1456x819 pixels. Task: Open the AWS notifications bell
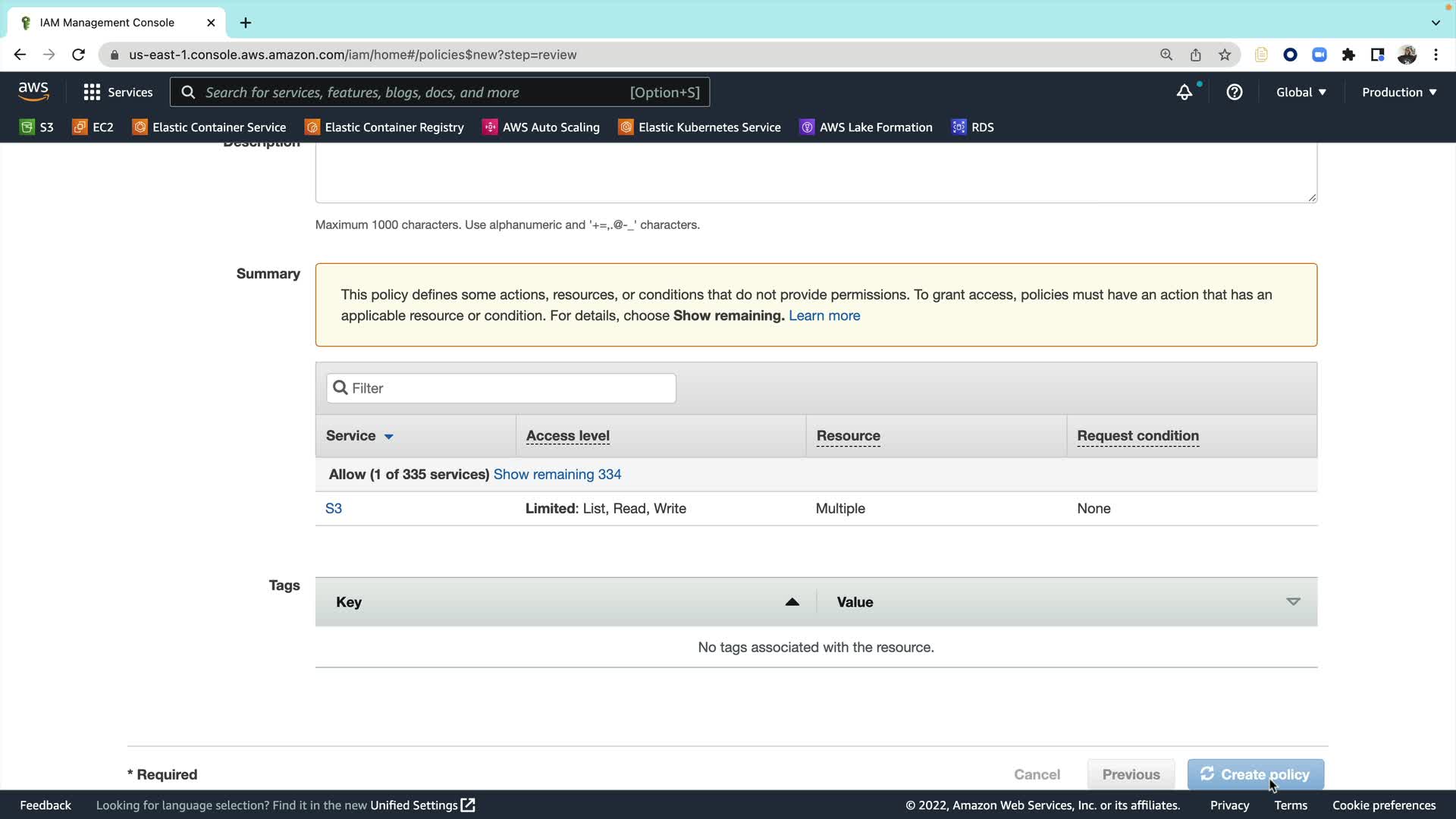tap(1184, 93)
